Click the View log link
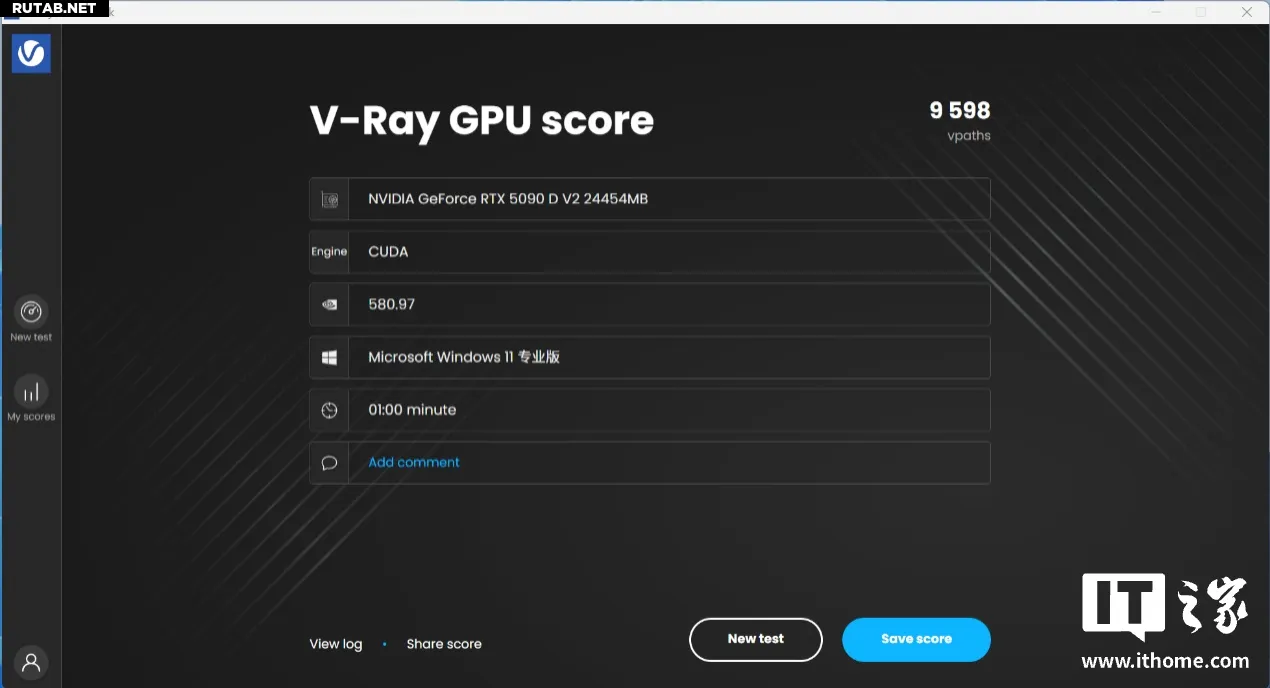The height and width of the screenshot is (688, 1270). 336,644
